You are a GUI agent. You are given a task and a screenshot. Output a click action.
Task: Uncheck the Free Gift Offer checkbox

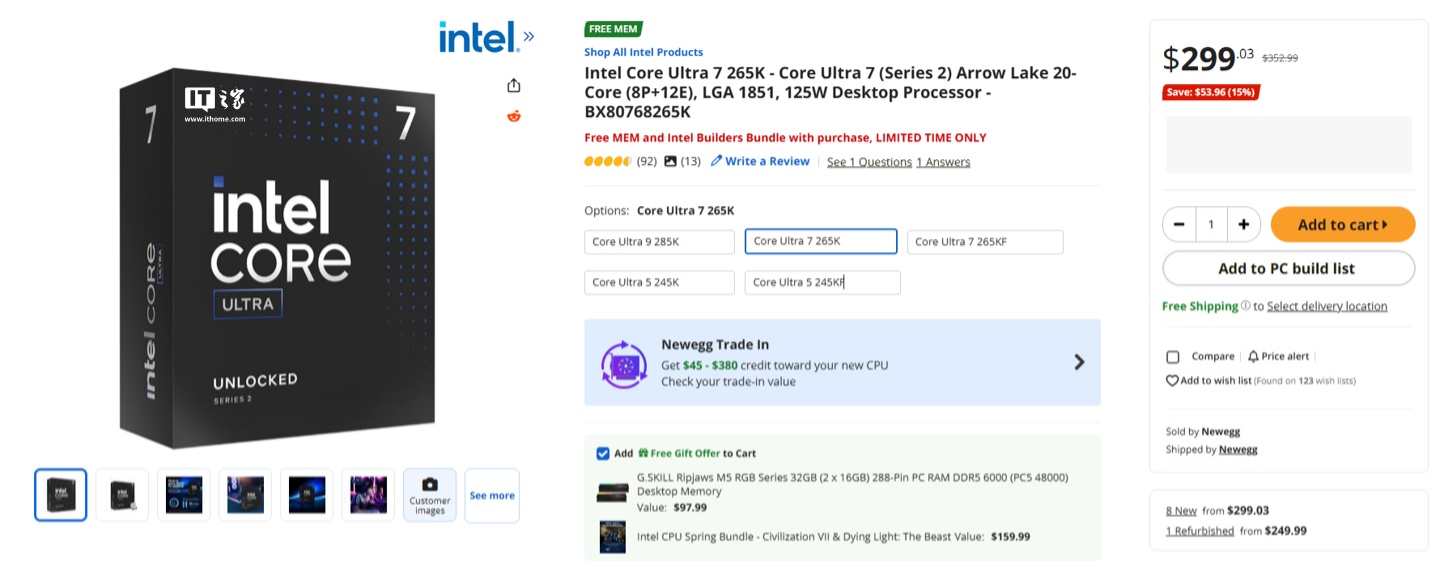(603, 453)
